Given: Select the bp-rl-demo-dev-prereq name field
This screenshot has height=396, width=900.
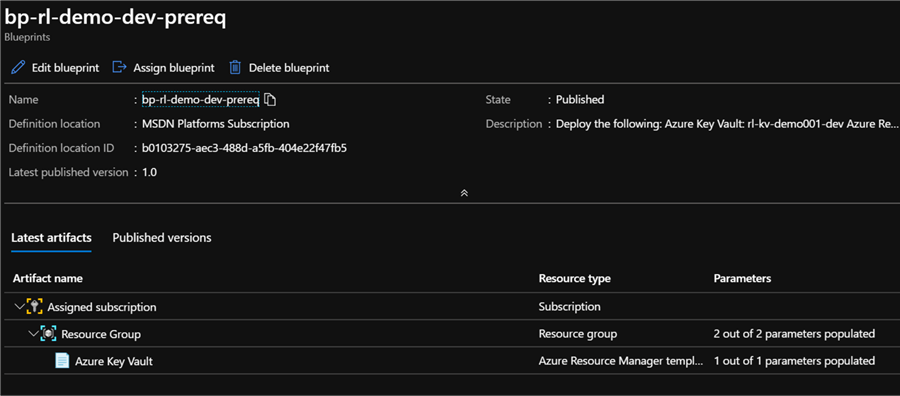Looking at the screenshot, I should coord(201,100).
